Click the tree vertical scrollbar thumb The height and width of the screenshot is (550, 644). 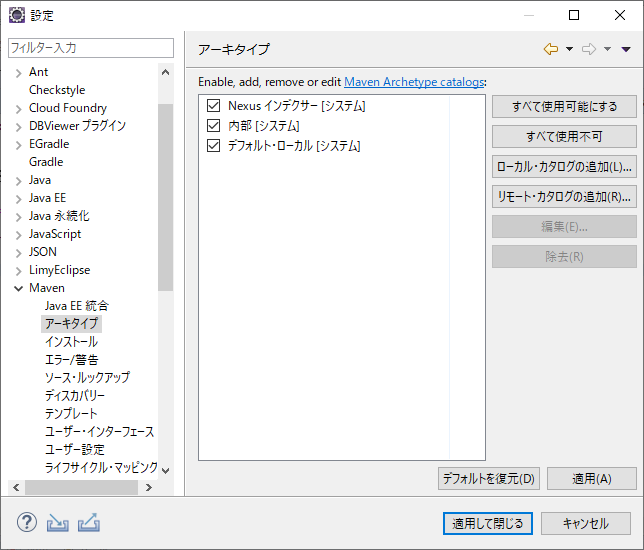(166, 197)
